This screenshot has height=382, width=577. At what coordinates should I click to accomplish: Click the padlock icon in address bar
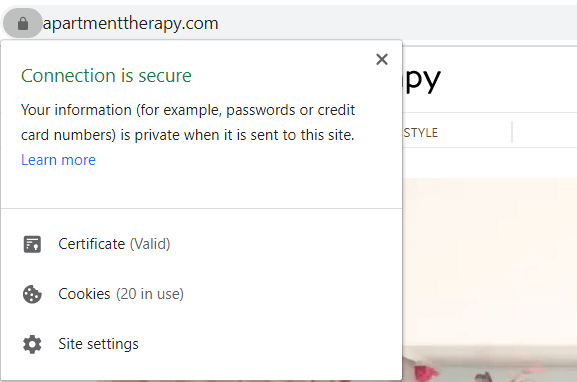pos(23,24)
